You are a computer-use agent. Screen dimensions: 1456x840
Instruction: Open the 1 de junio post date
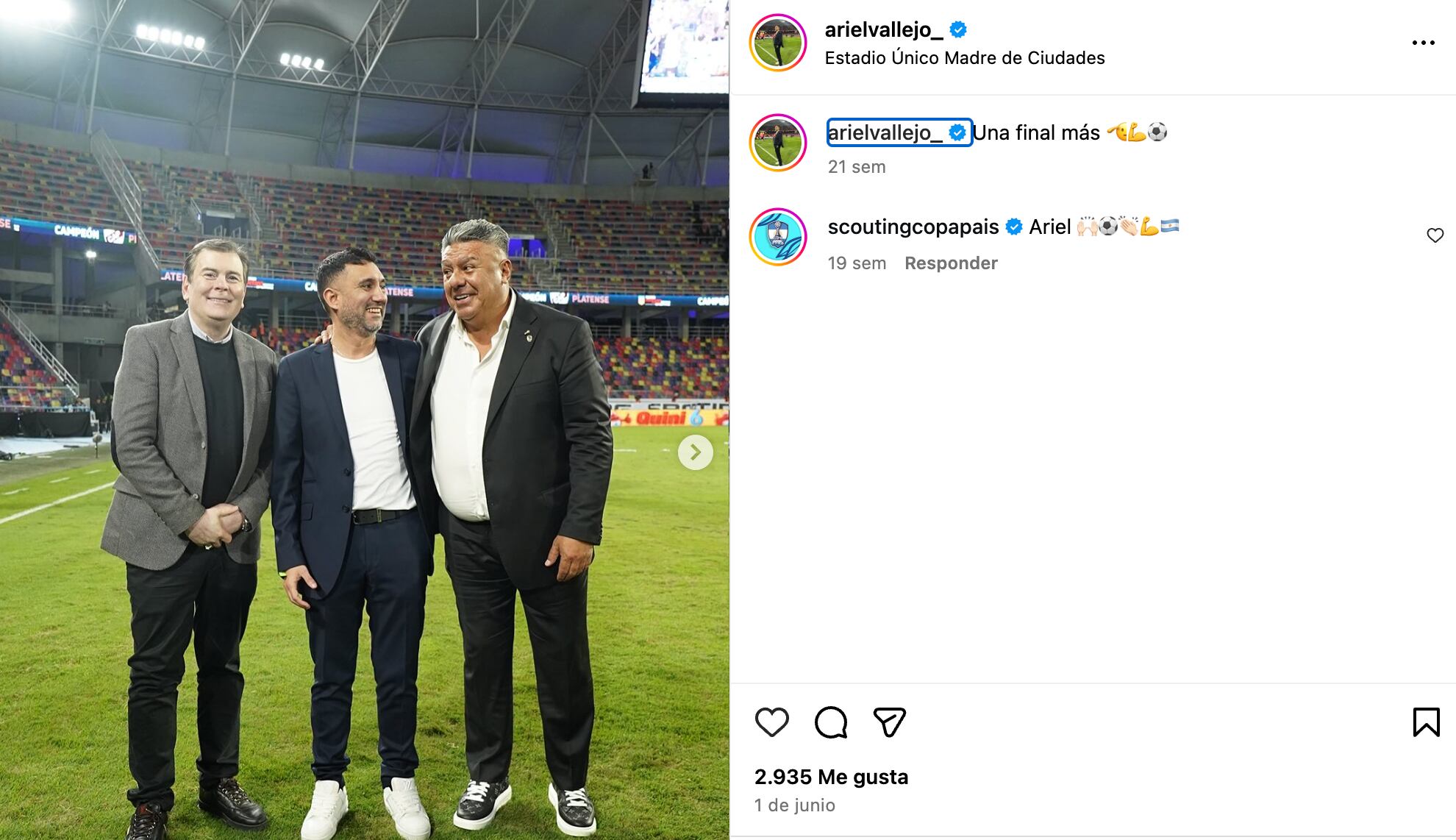795,805
